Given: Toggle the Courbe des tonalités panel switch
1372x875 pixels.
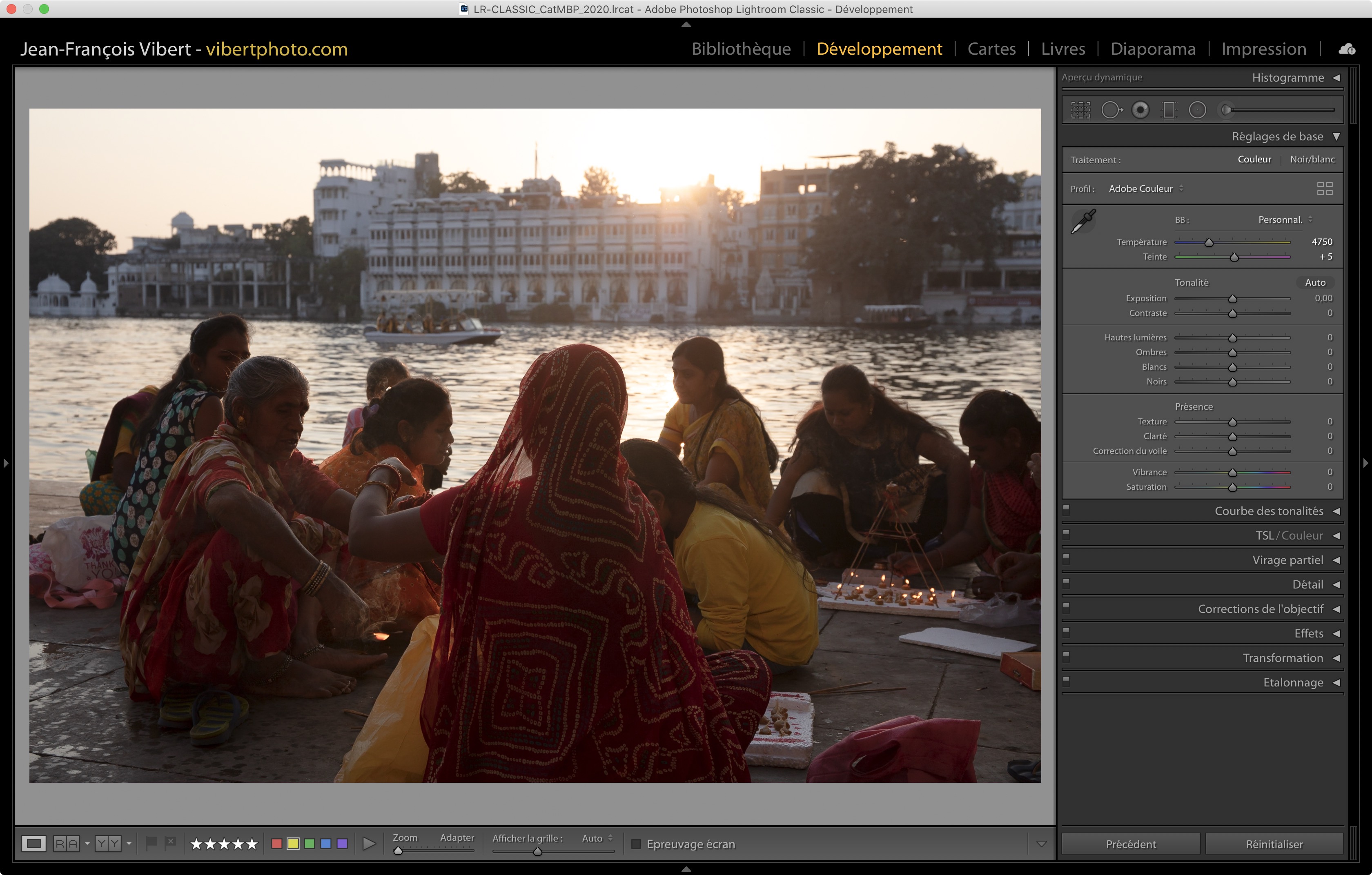Looking at the screenshot, I should coord(1066,509).
